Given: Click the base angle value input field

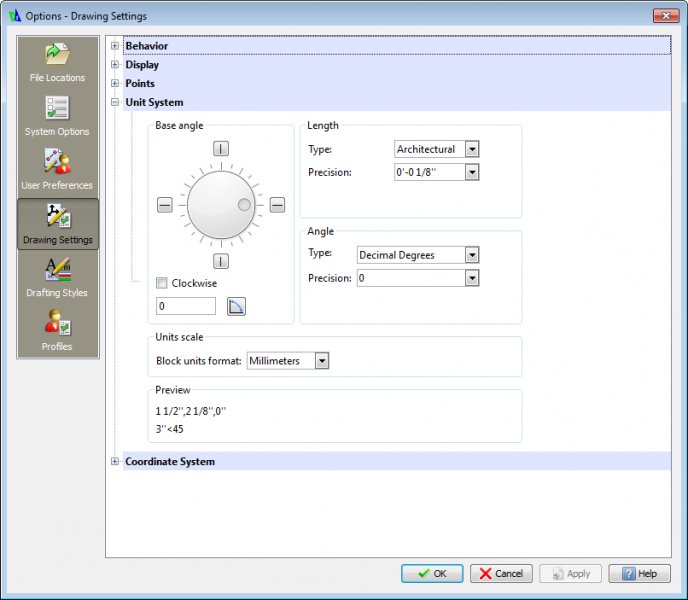Looking at the screenshot, I should point(186,306).
